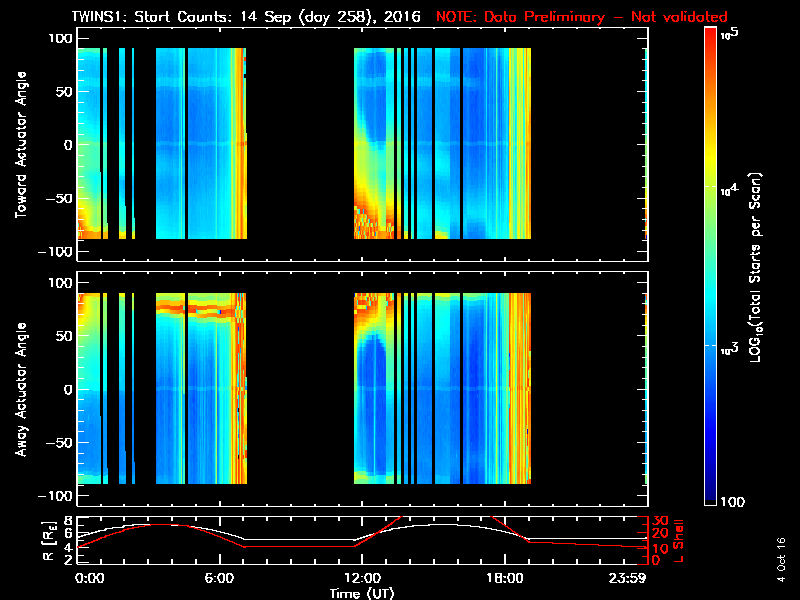Click the black data gap in Toward panel
The height and width of the screenshot is (600, 800).
click(300, 145)
